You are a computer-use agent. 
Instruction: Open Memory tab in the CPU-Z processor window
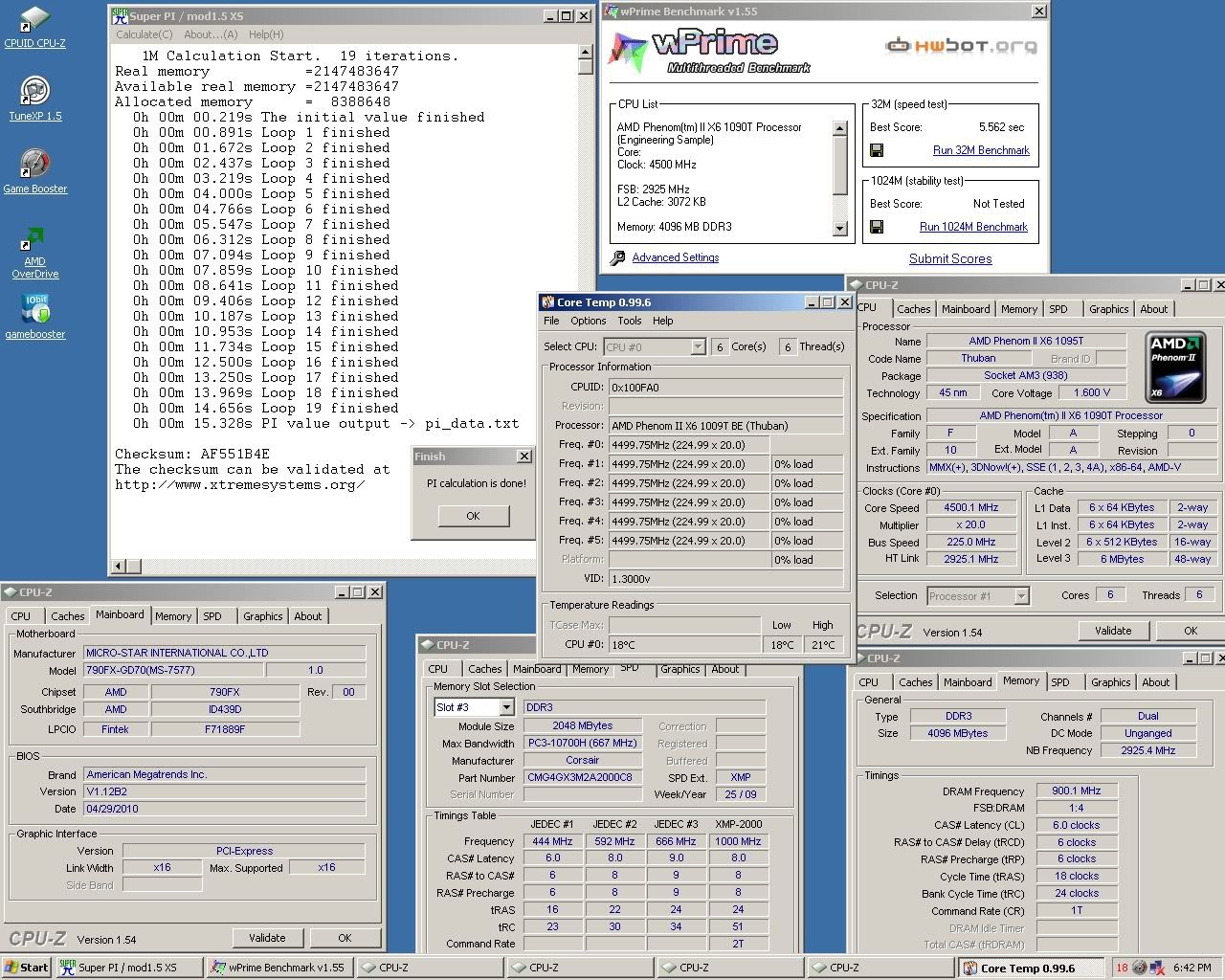pyautogui.click(x=1019, y=309)
